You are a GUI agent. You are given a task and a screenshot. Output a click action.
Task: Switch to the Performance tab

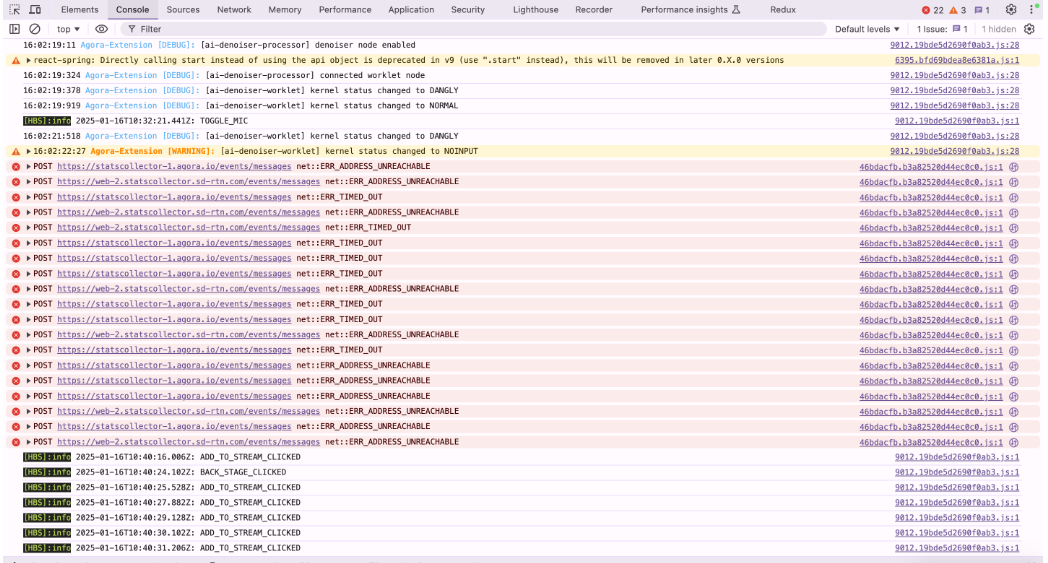345,9
